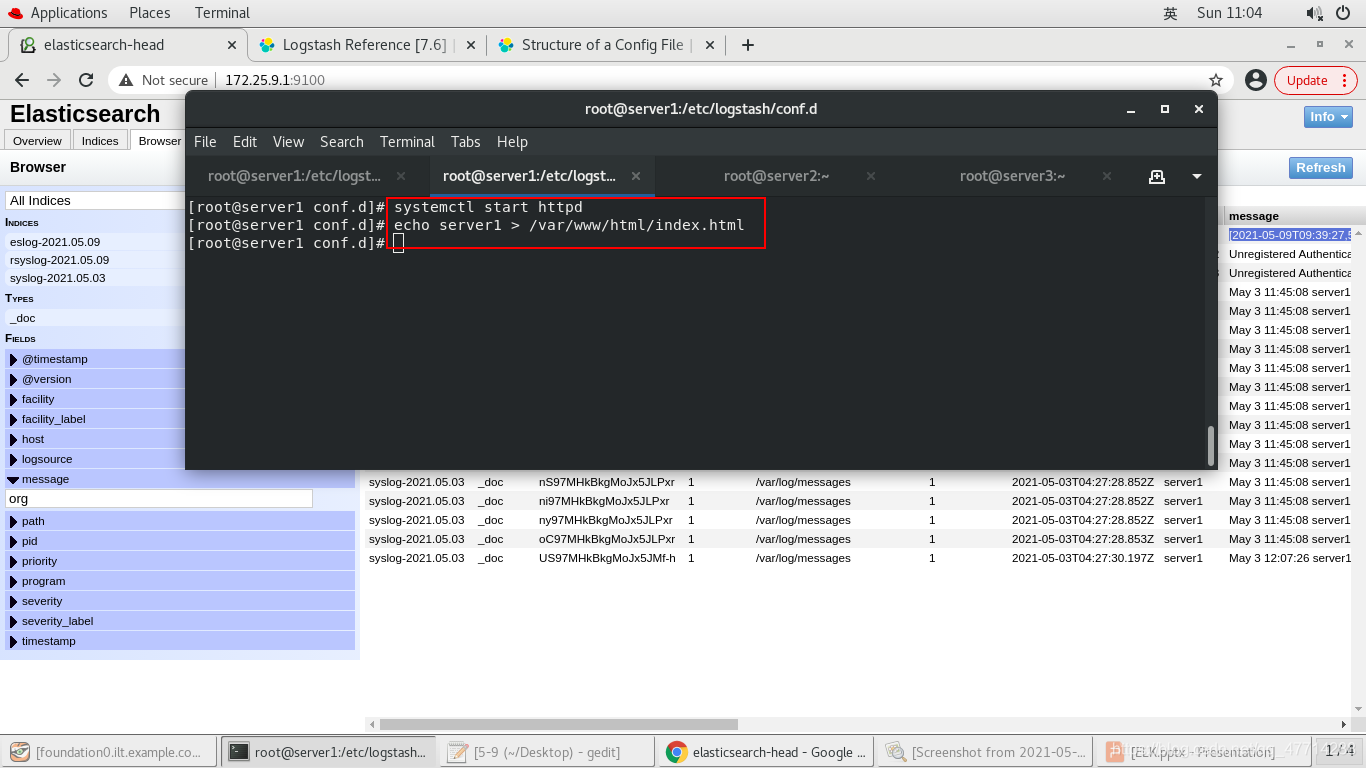This screenshot has width=1366, height=768.
Task: Click the terminal vertical scrollbar
Action: click(1211, 445)
